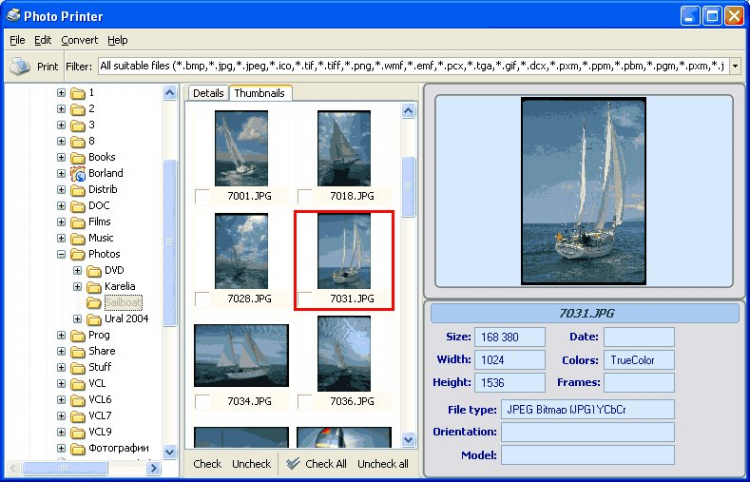Click the Share folder icon
750x482 pixels.
pyautogui.click(x=78, y=351)
